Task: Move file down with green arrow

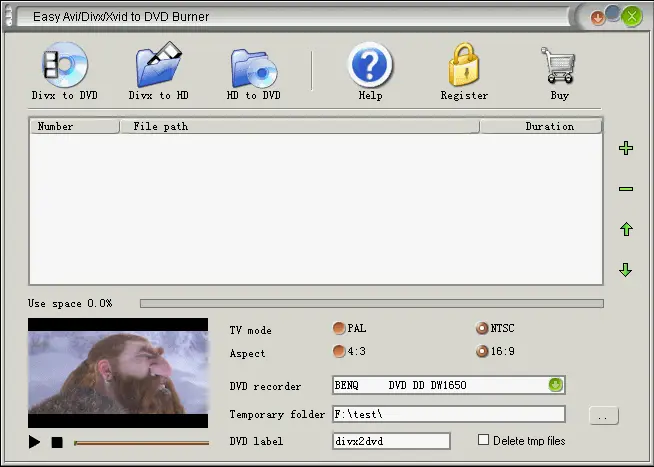Action: click(626, 270)
